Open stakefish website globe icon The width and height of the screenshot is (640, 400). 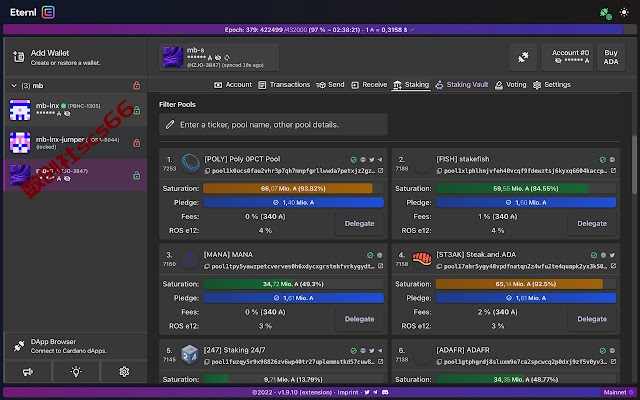coord(612,160)
